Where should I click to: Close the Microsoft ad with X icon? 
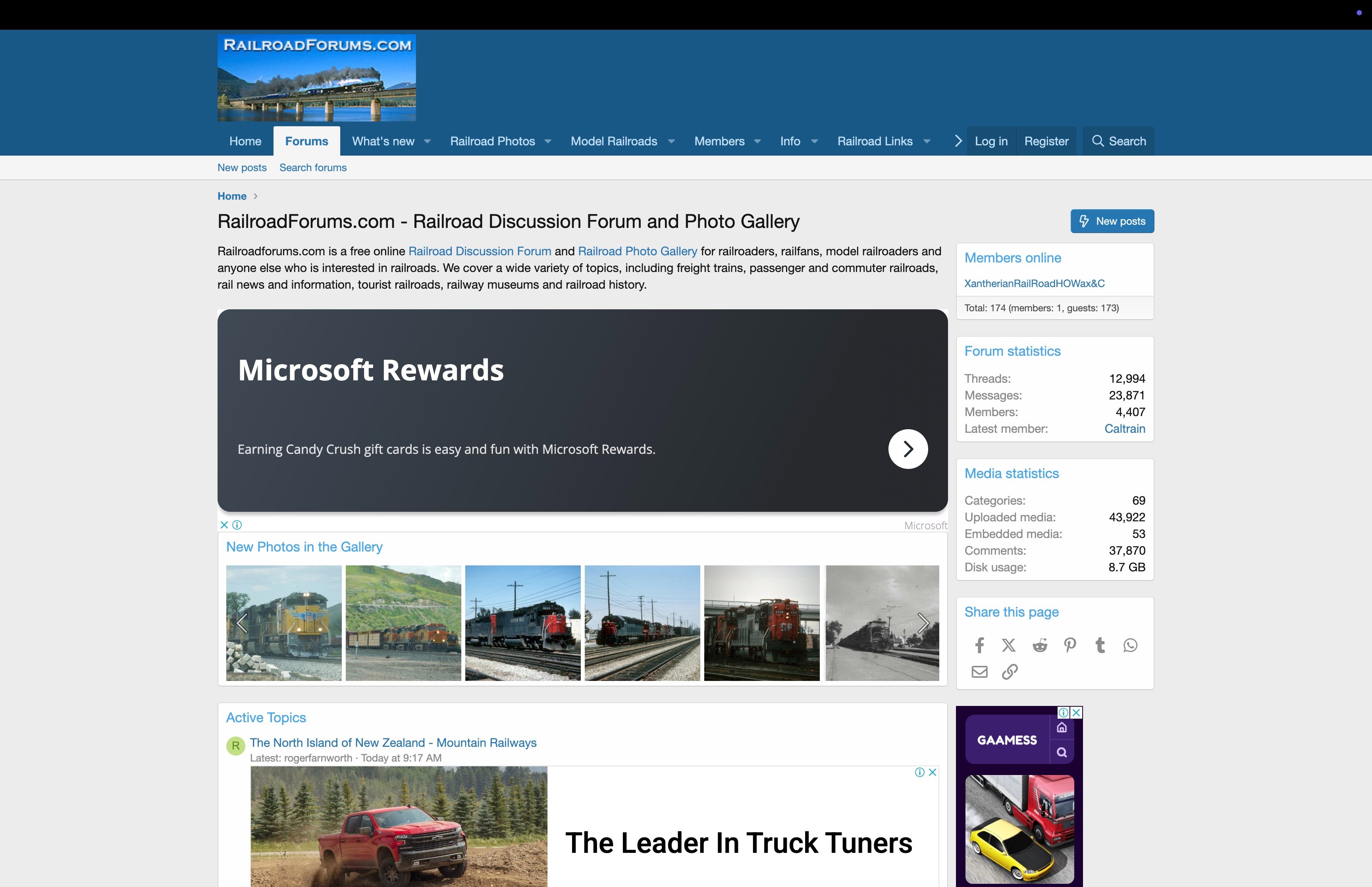[224, 525]
